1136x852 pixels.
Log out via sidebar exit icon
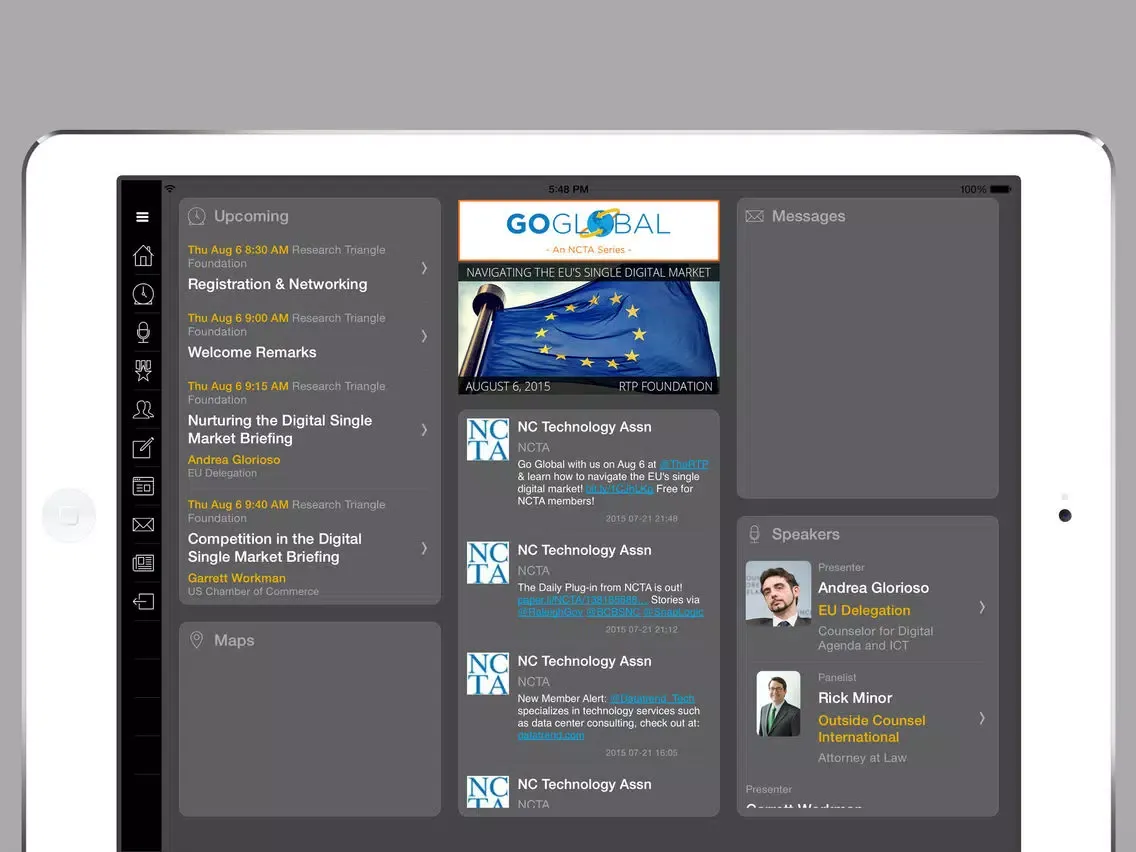coord(143,601)
